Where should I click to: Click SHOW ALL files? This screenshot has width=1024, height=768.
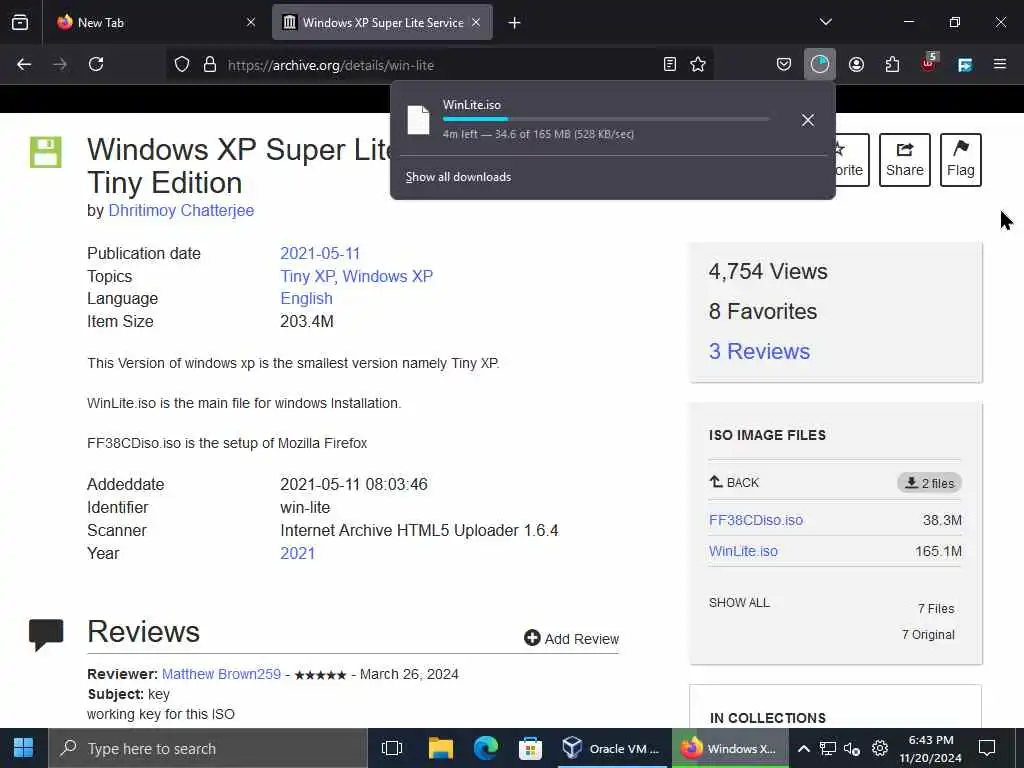point(739,603)
